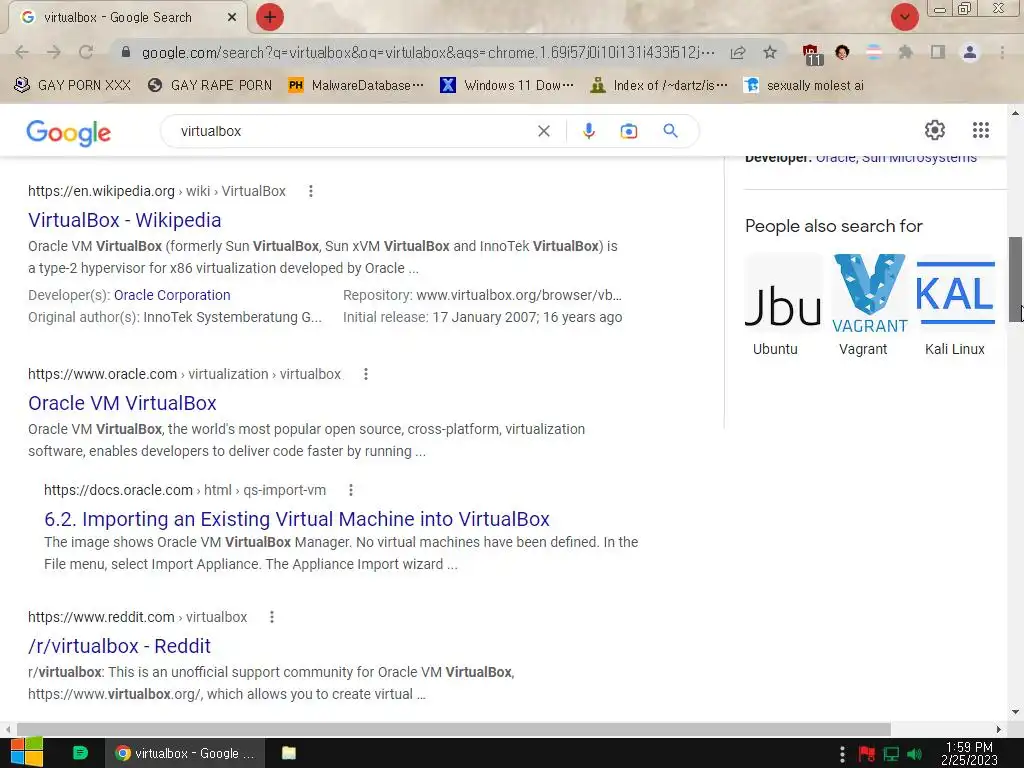The width and height of the screenshot is (1024, 768).
Task: Open options for the Wikipedia result
Action: [x=311, y=191]
